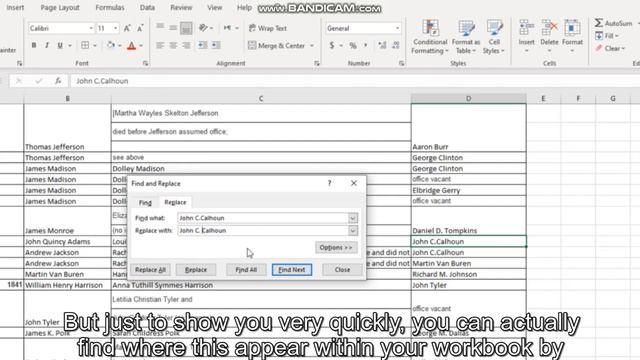Open Cell Styles gallery
Viewport: 640px width, 360px height.
click(493, 37)
